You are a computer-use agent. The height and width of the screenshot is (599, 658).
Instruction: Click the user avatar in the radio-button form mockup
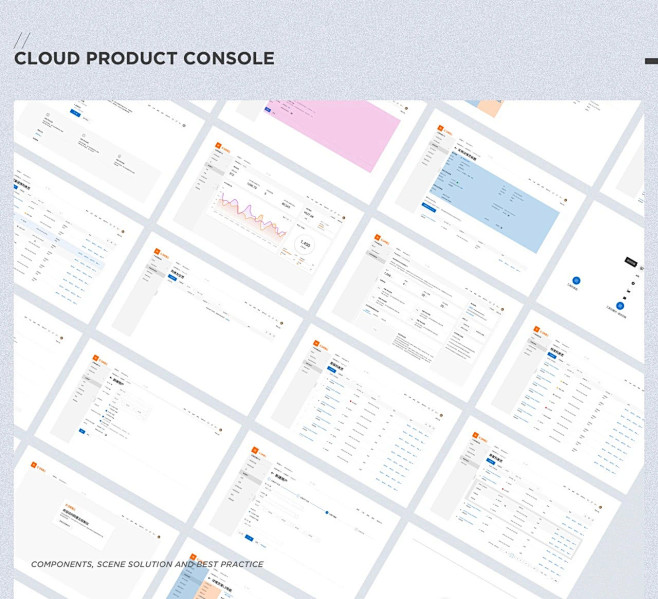click(221, 430)
